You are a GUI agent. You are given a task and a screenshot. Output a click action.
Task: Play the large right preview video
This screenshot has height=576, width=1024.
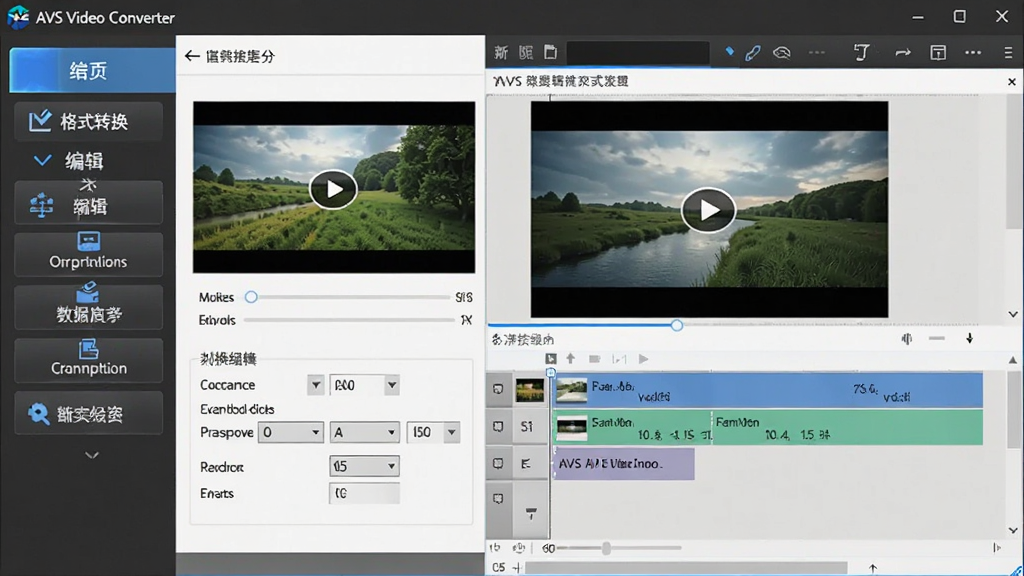pyautogui.click(x=709, y=210)
